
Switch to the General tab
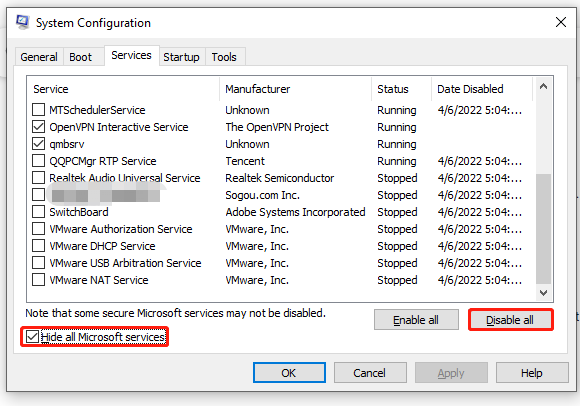coord(39,57)
